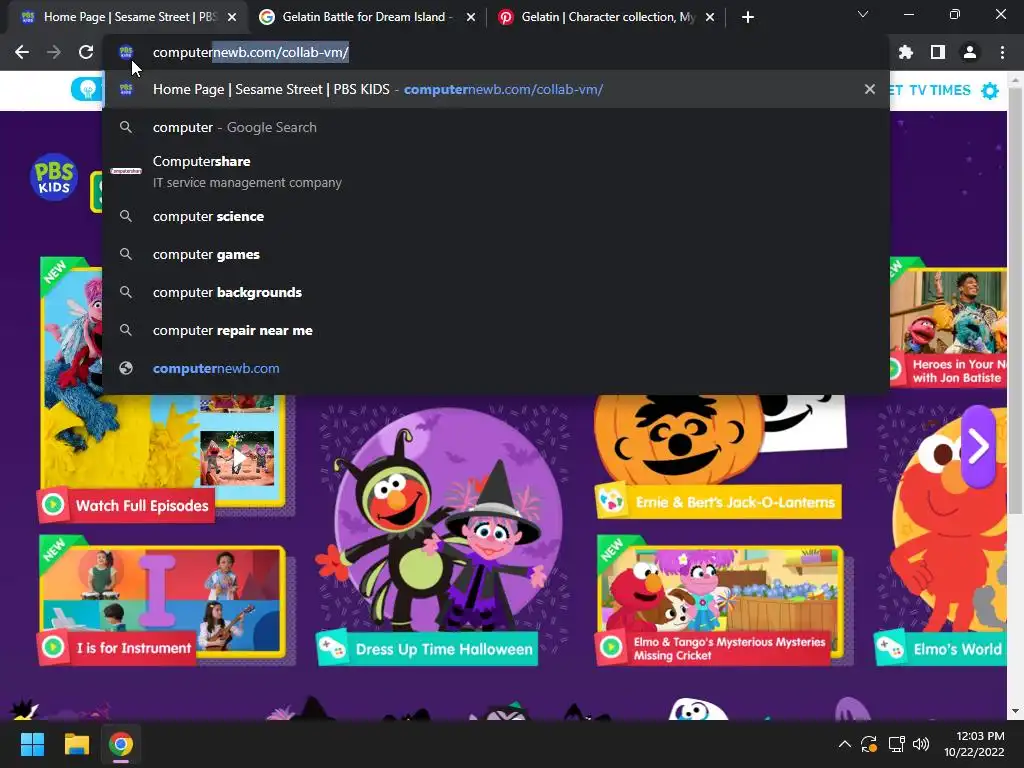Open the Chrome profile avatar icon
Image resolution: width=1024 pixels, height=768 pixels.
970,52
